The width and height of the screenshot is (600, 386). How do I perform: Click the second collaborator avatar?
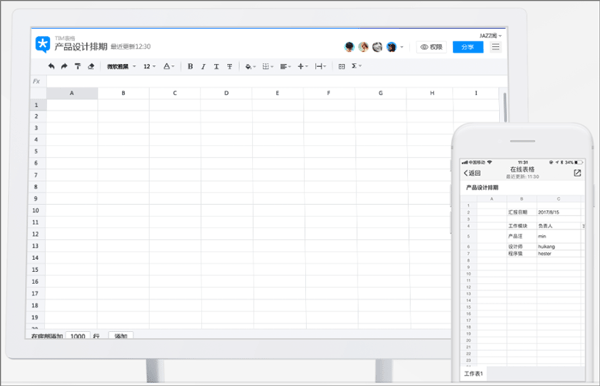pyautogui.click(x=363, y=47)
